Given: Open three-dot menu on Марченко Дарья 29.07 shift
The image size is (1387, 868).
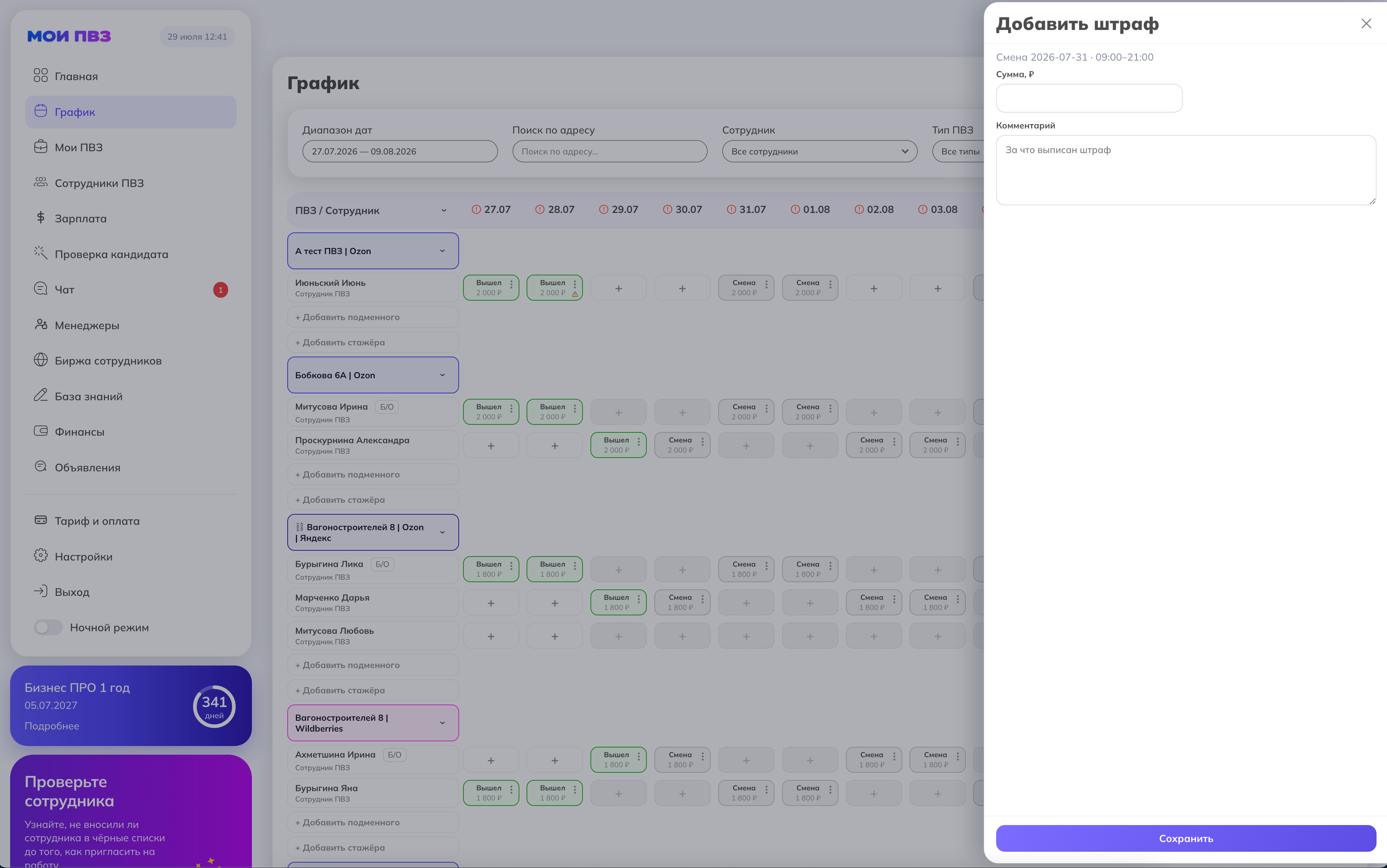Looking at the screenshot, I should (x=638, y=599).
